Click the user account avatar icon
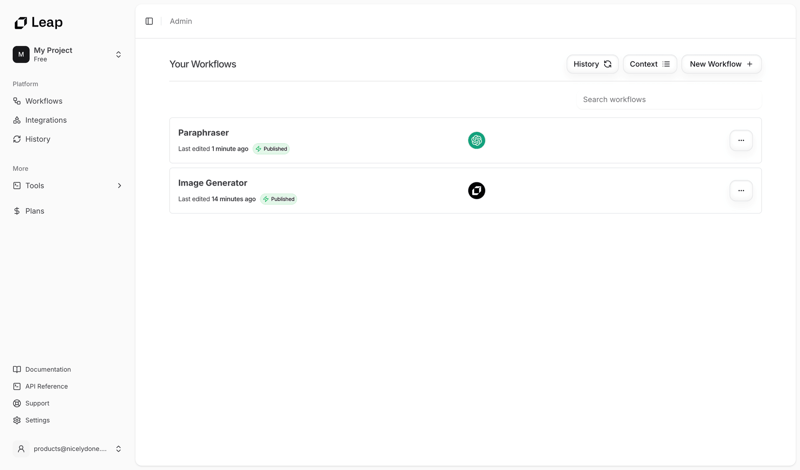800x470 pixels. pos(21,449)
